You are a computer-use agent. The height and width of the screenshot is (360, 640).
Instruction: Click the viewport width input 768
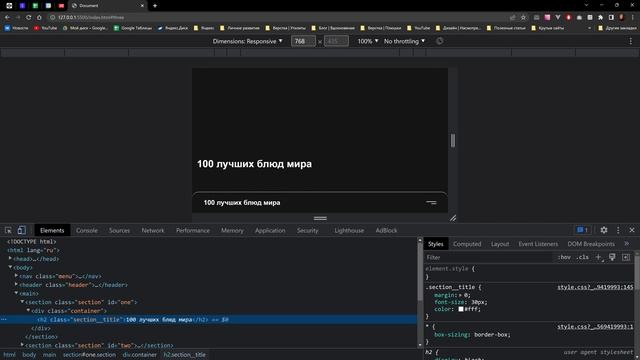(303, 41)
